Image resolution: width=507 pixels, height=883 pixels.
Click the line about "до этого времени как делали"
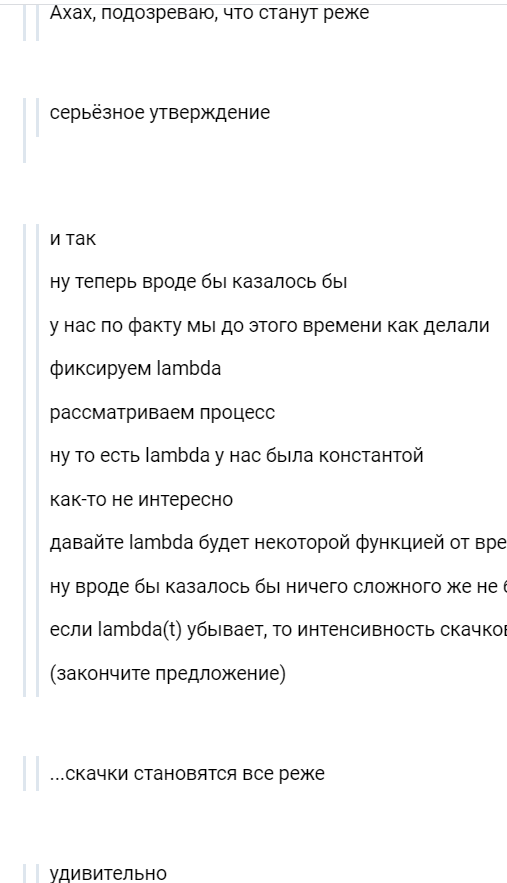[269, 325]
